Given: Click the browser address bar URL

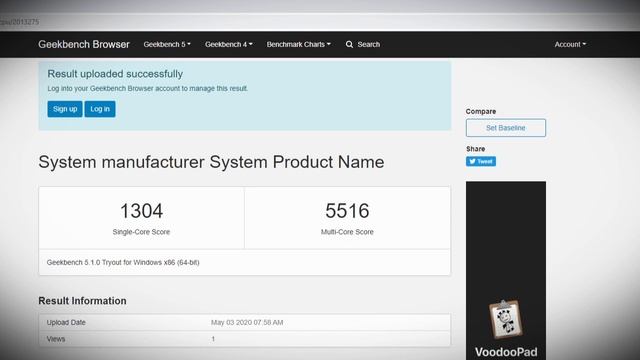Looking at the screenshot, I should 20,22.
